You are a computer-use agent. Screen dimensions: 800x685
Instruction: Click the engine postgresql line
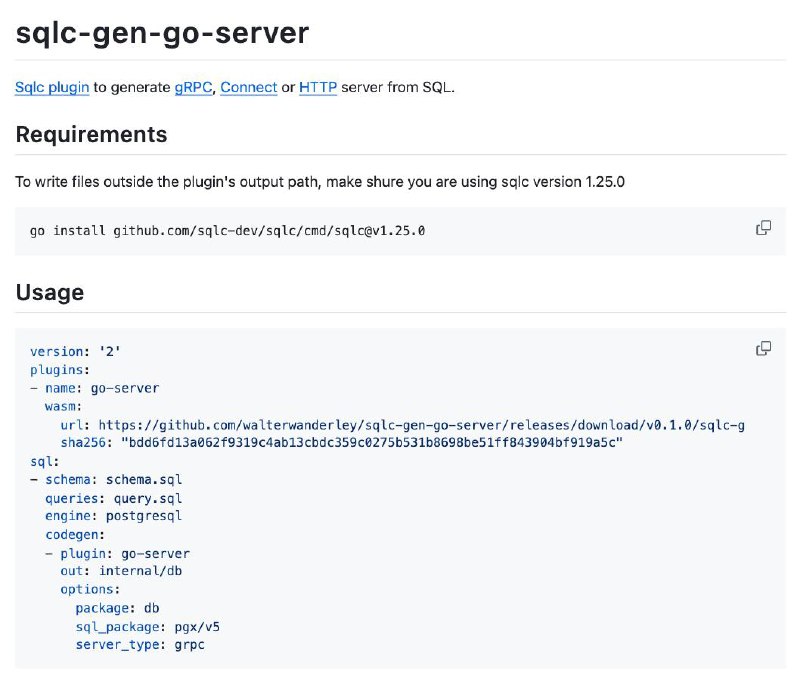coord(113,516)
